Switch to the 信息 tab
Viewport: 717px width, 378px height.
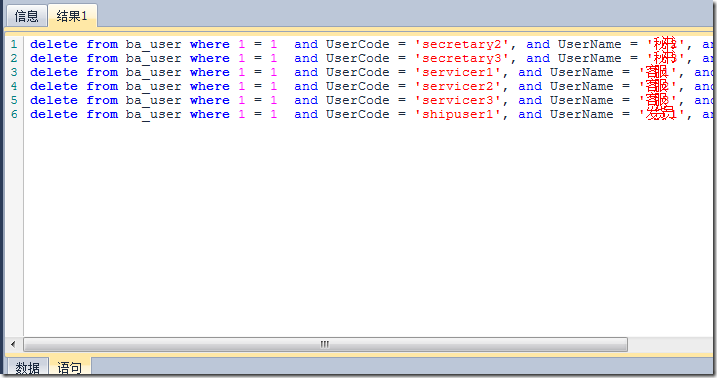(x=27, y=16)
